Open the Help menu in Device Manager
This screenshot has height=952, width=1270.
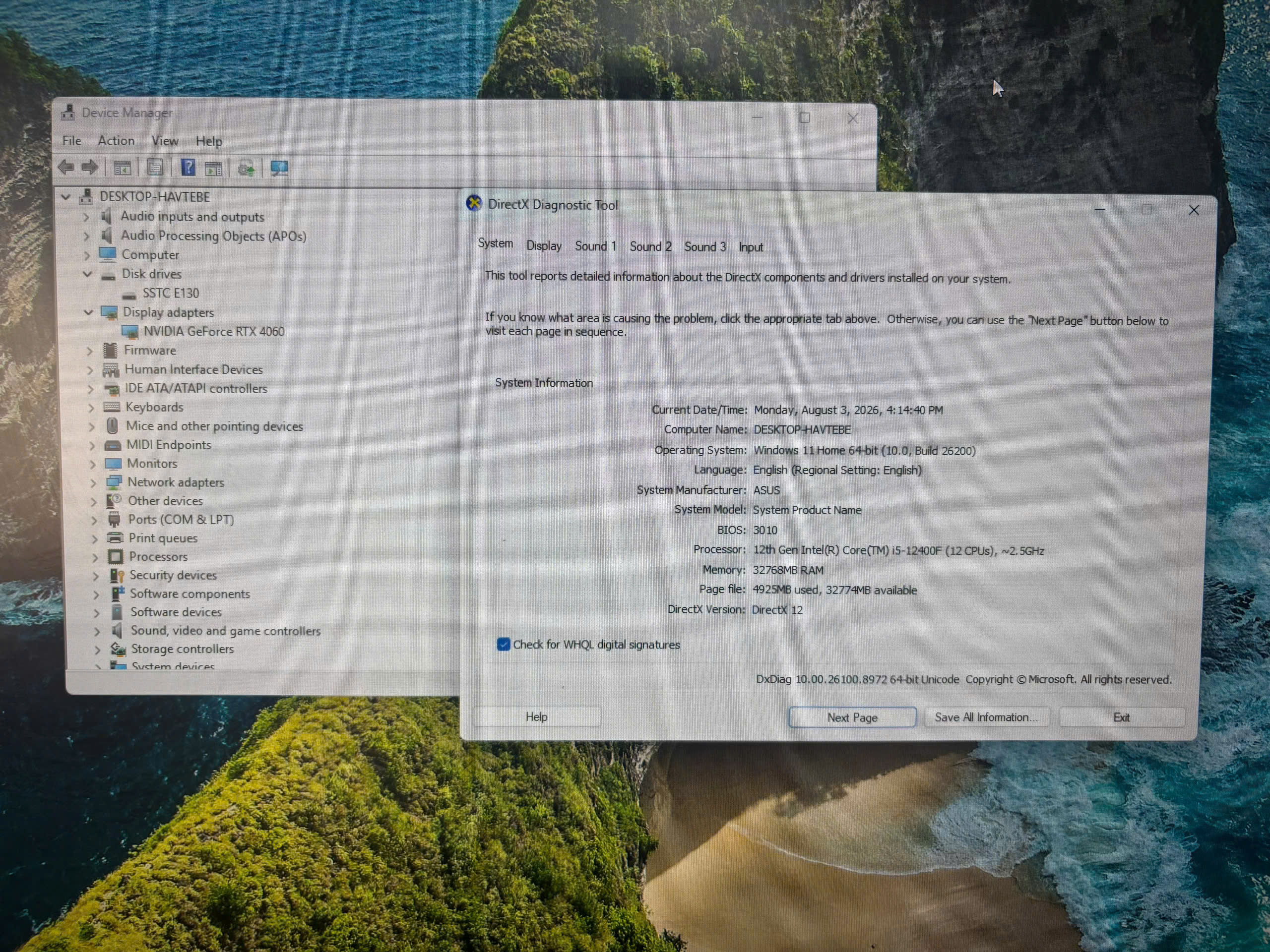click(209, 141)
